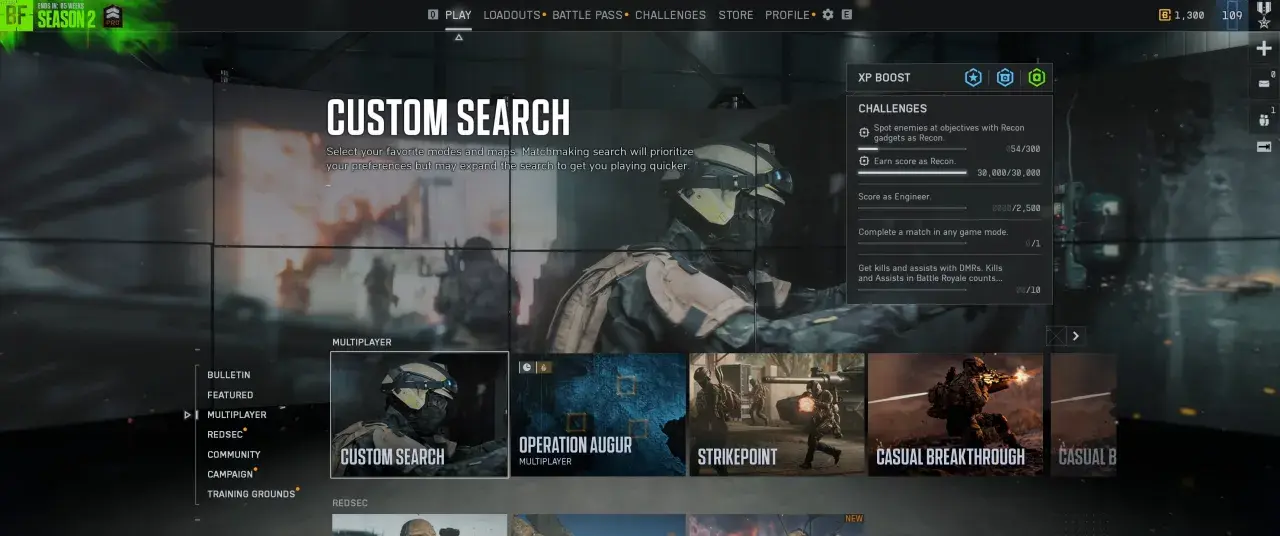Viewport: 1280px width, 536px height.
Task: Click the Recon icon beside Earn score challenge
Action: [x=864, y=161]
